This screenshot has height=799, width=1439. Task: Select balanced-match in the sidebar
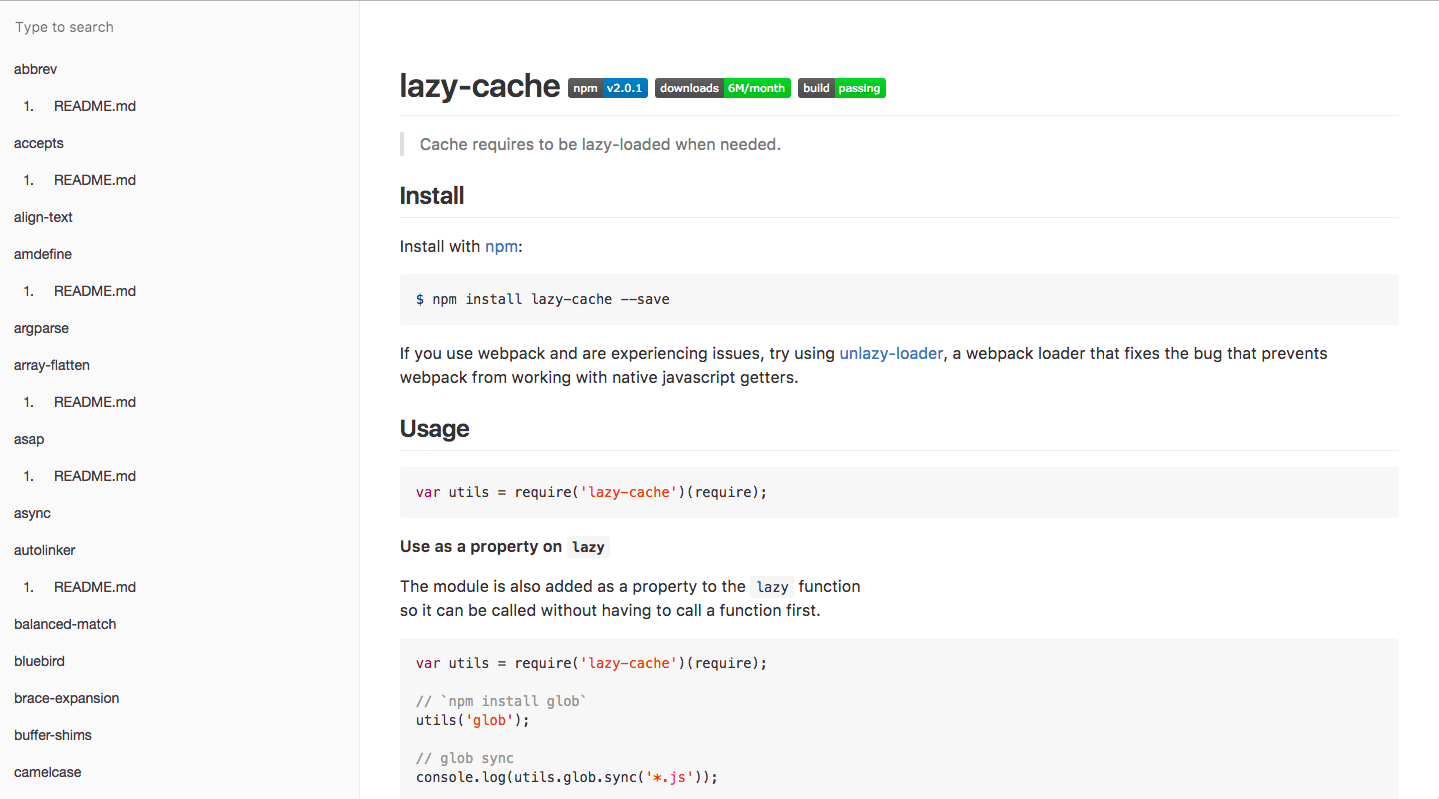(65, 624)
